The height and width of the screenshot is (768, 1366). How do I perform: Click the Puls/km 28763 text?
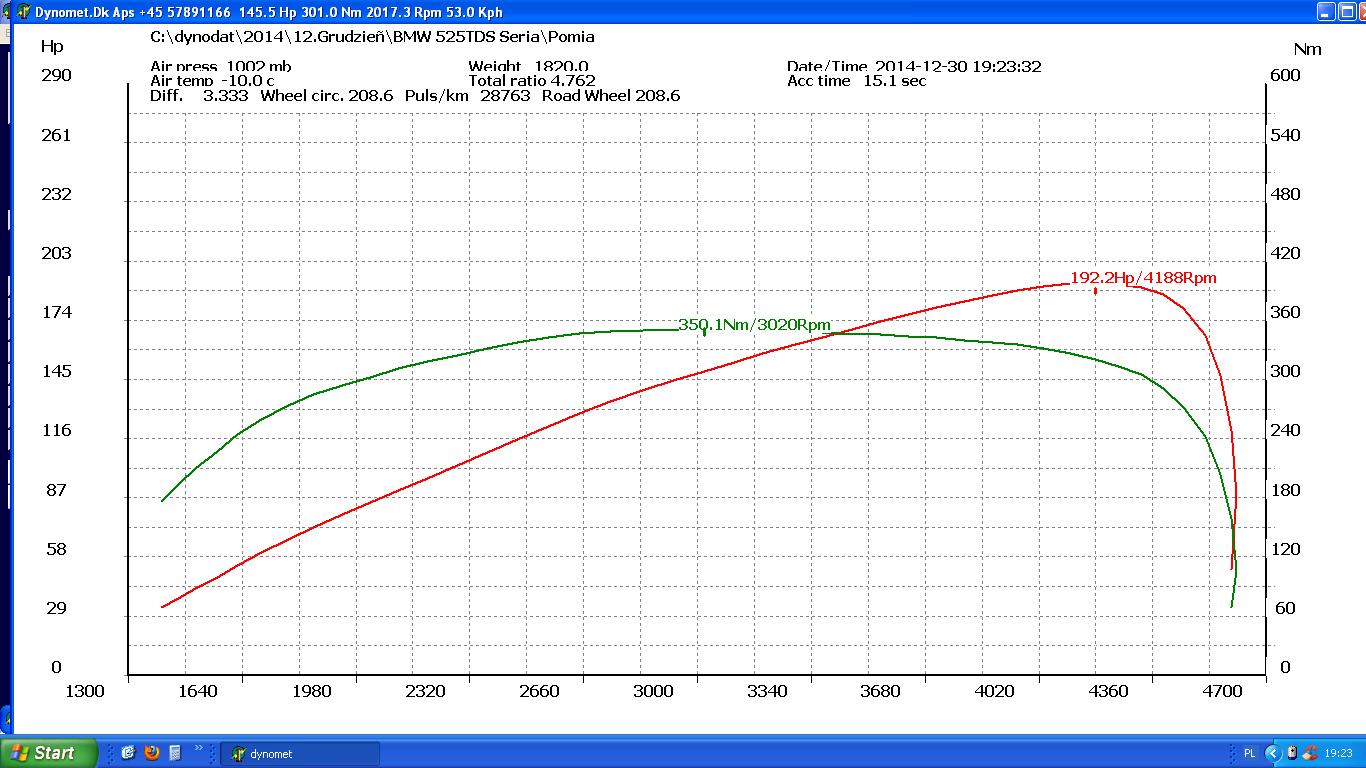coord(467,96)
